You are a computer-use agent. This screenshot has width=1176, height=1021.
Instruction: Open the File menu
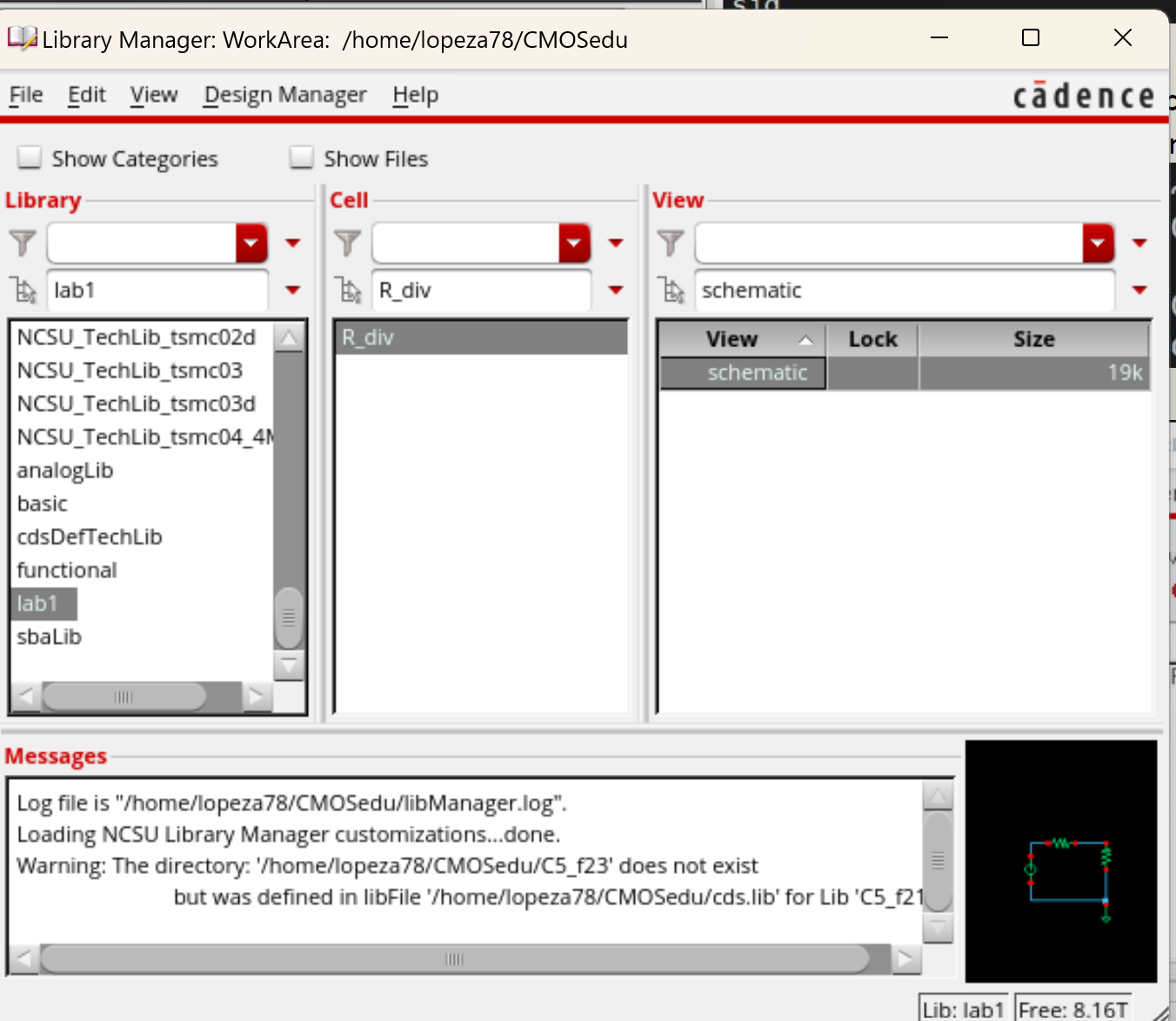[x=26, y=95]
